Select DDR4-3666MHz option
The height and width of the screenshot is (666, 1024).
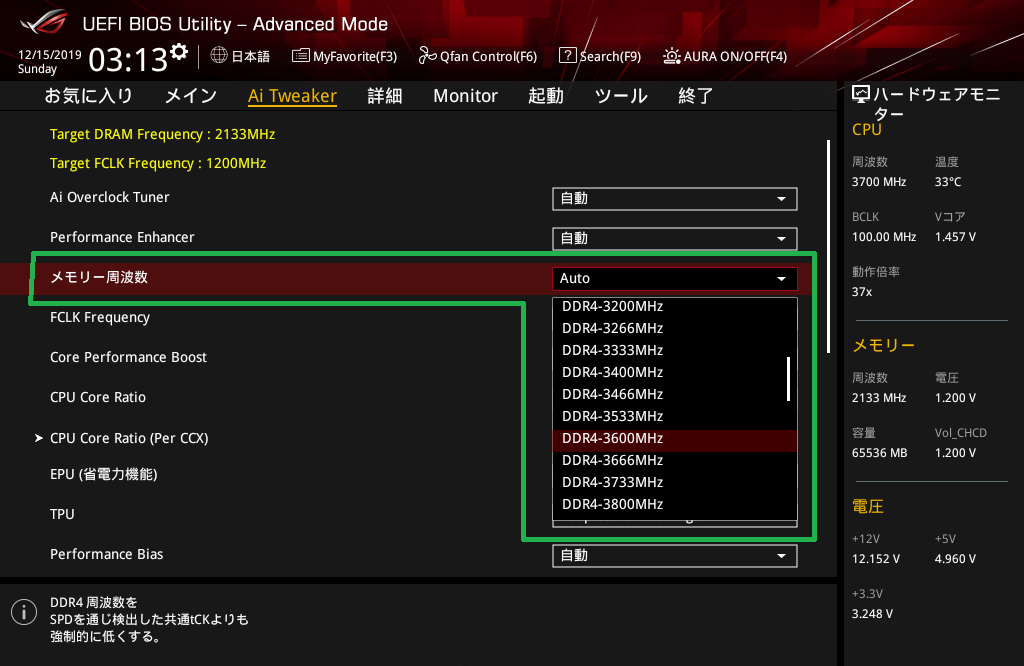(675, 460)
